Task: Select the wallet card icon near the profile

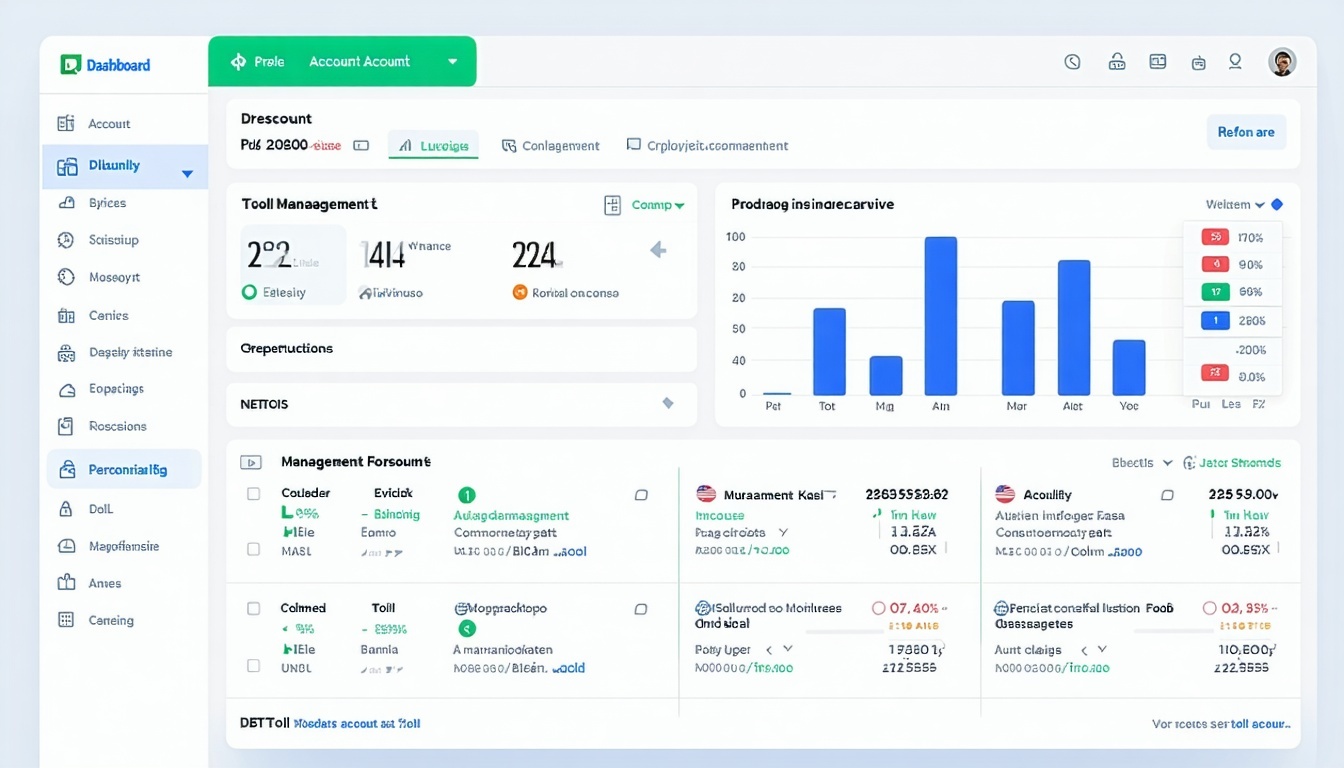Action: [x=1157, y=61]
